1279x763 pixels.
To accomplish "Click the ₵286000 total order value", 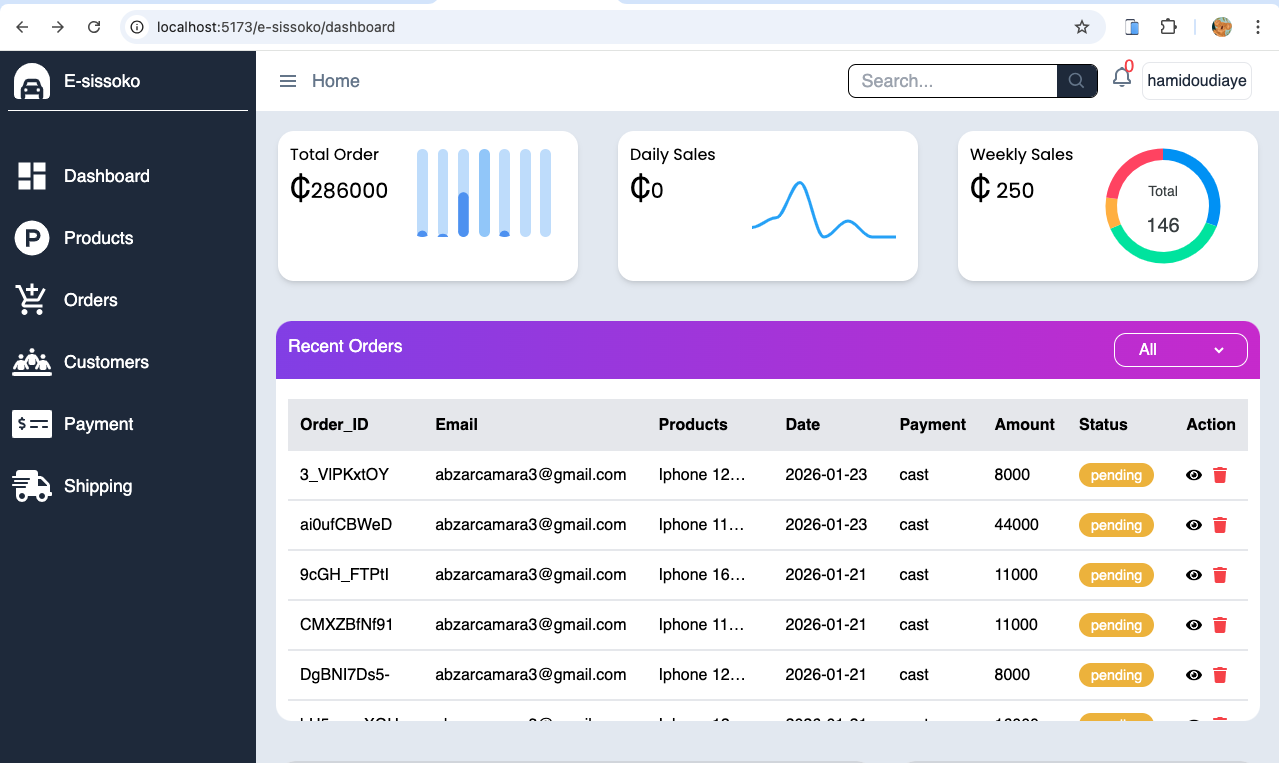I will 339,189.
